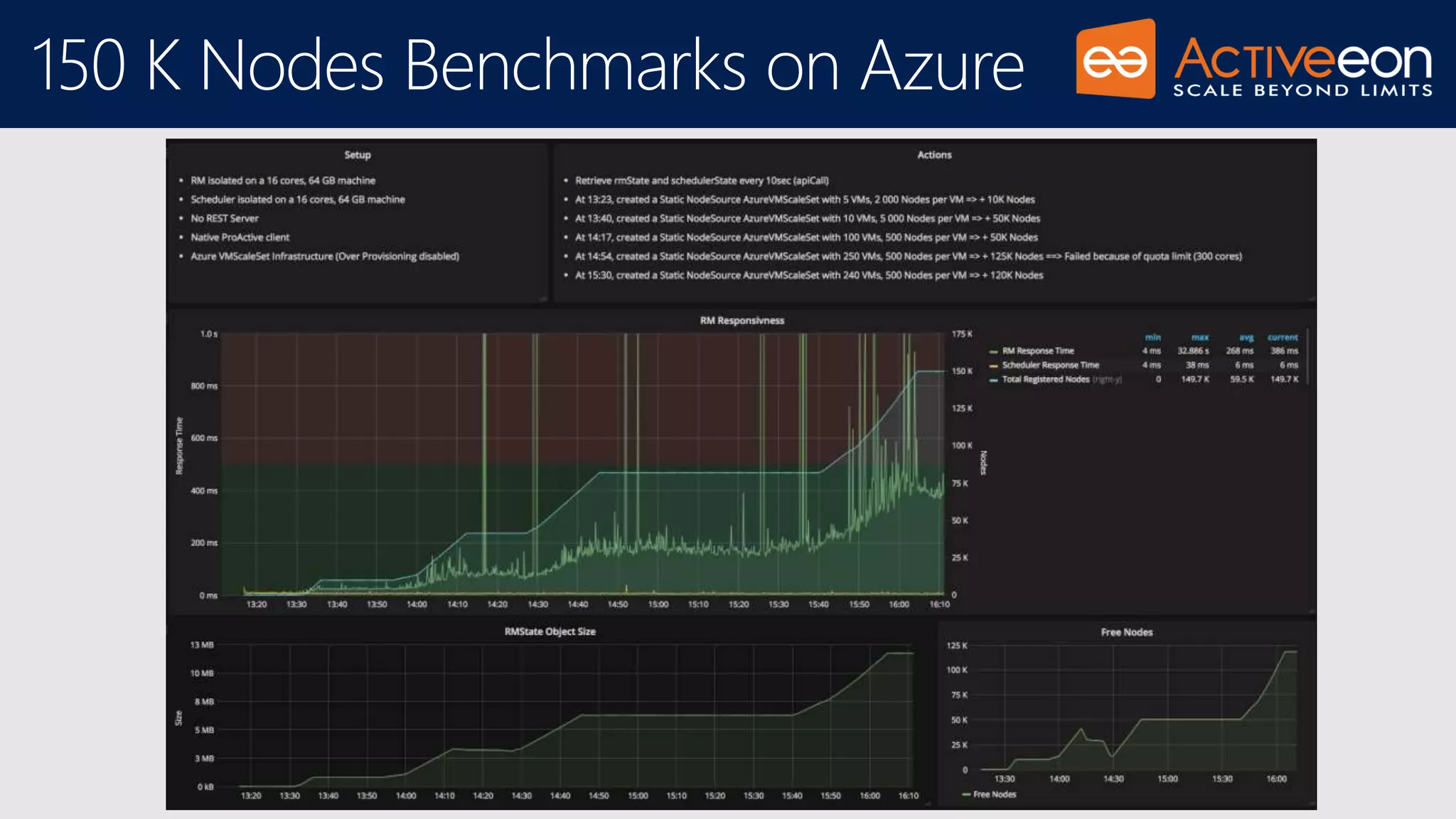Click the Scheduler Response Time legend color swatch
This screenshot has width=1456, height=819.
pos(994,366)
